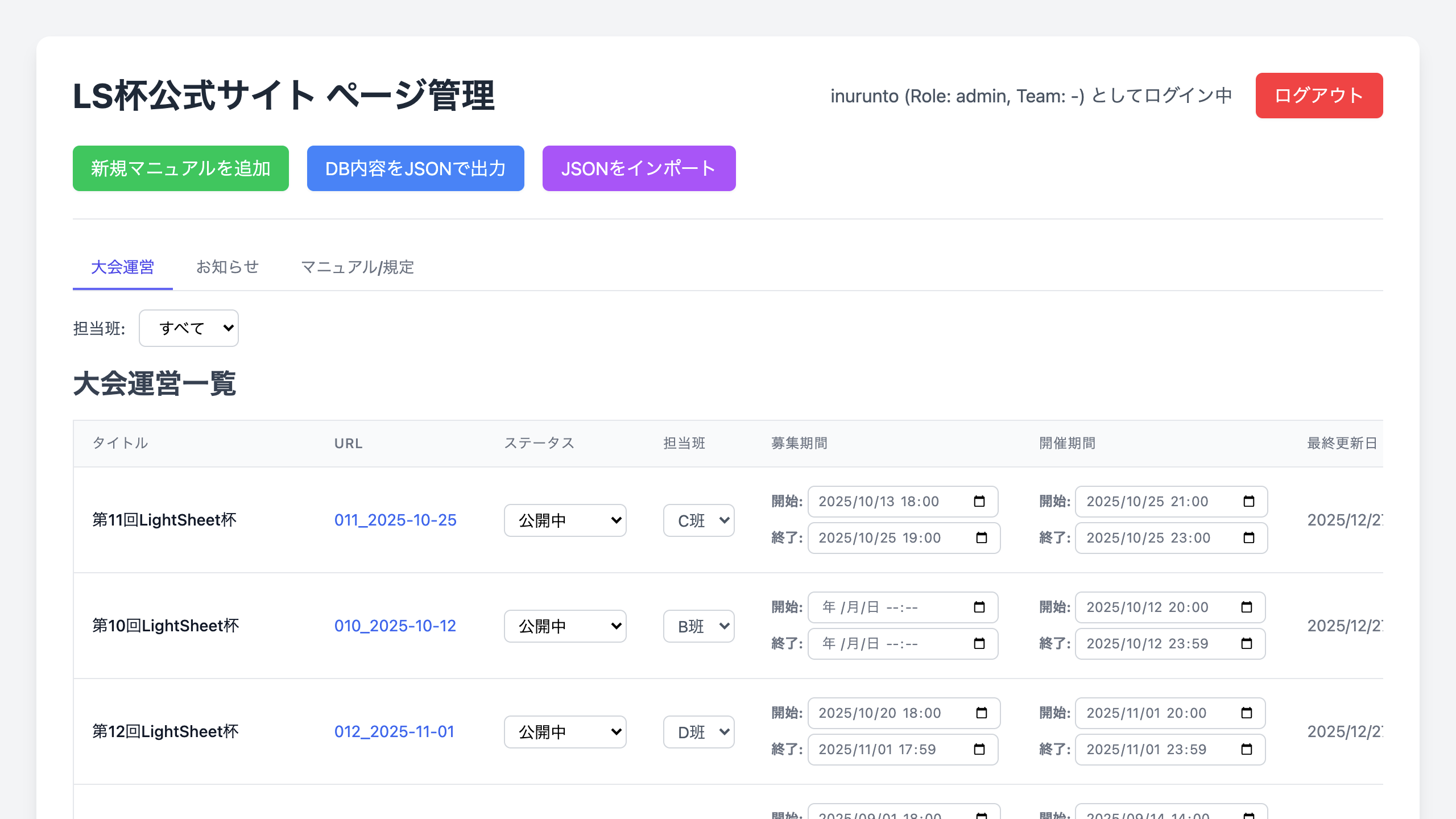Click 新規マニュアルを追加 button
This screenshot has height=819, width=1456.
(x=181, y=168)
